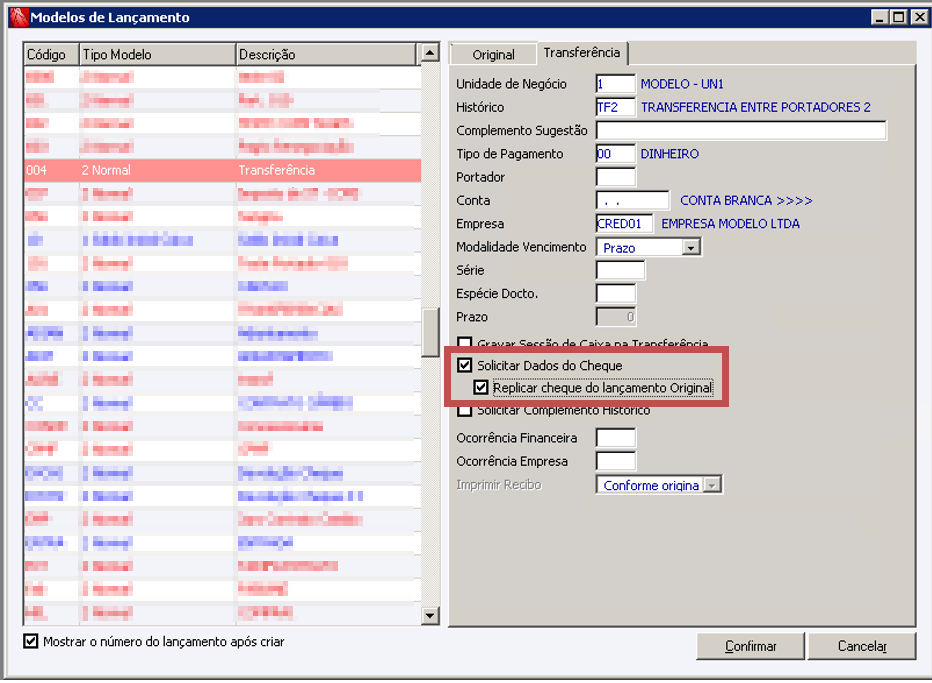Click the Espécie Docto. input field
This screenshot has width=932, height=683.
point(616,294)
